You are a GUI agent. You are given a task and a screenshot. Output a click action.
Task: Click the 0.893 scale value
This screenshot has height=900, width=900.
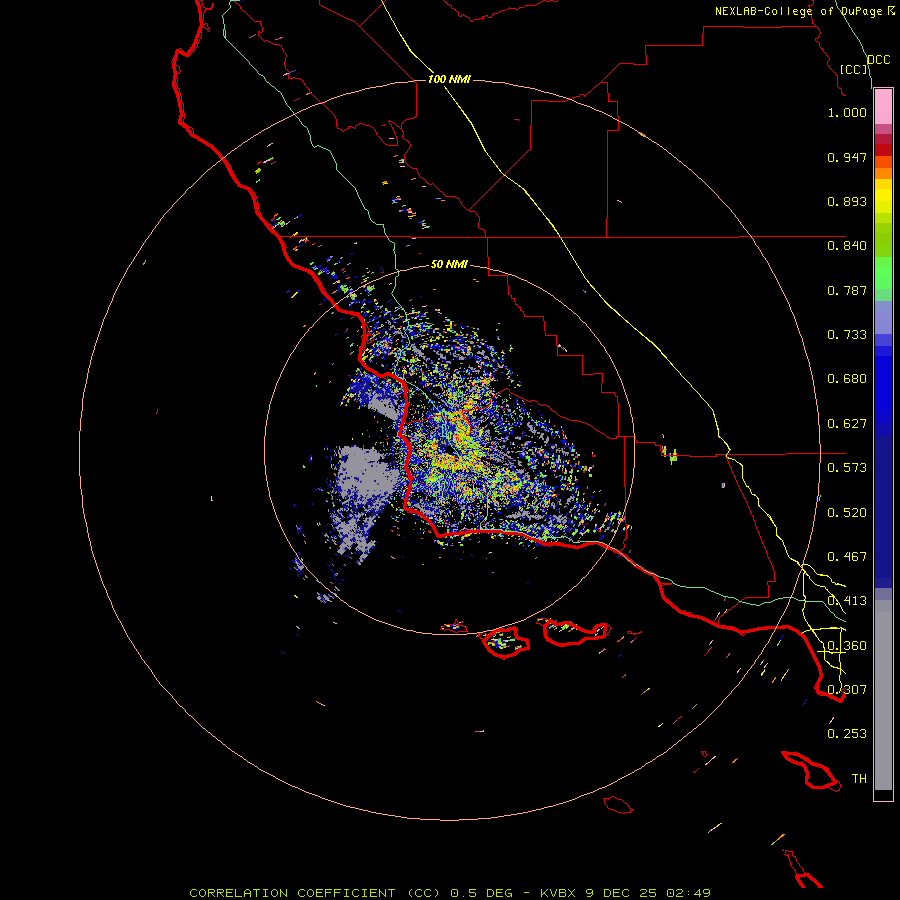click(x=847, y=201)
